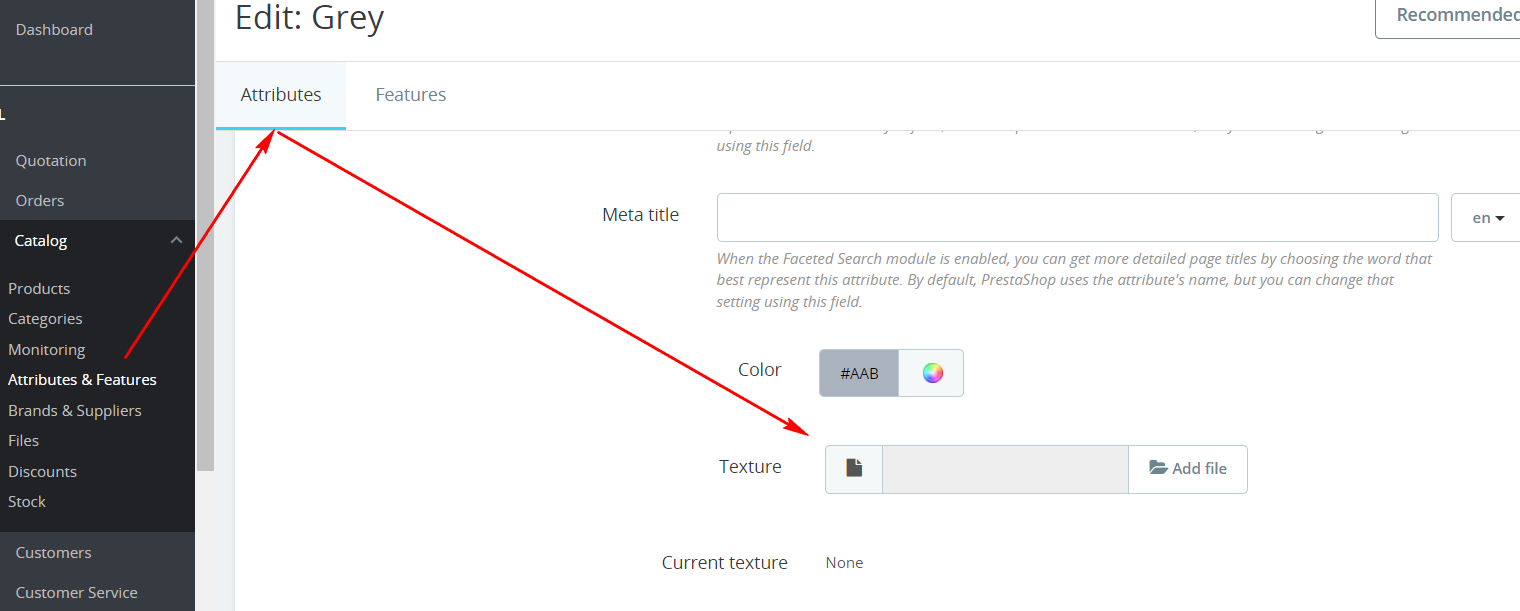The width and height of the screenshot is (1520, 611).
Task: Click the Recommended button at top
Action: coord(1455,15)
